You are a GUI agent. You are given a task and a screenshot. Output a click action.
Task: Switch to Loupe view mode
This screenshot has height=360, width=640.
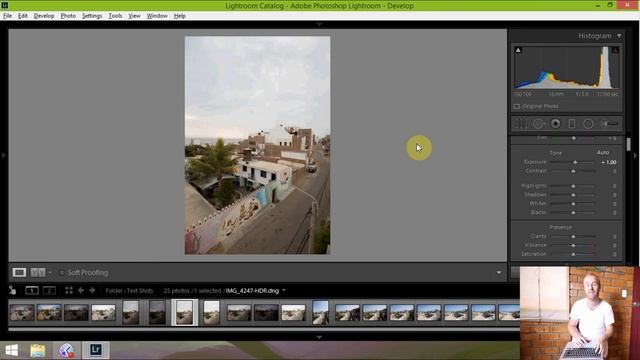pos(19,272)
